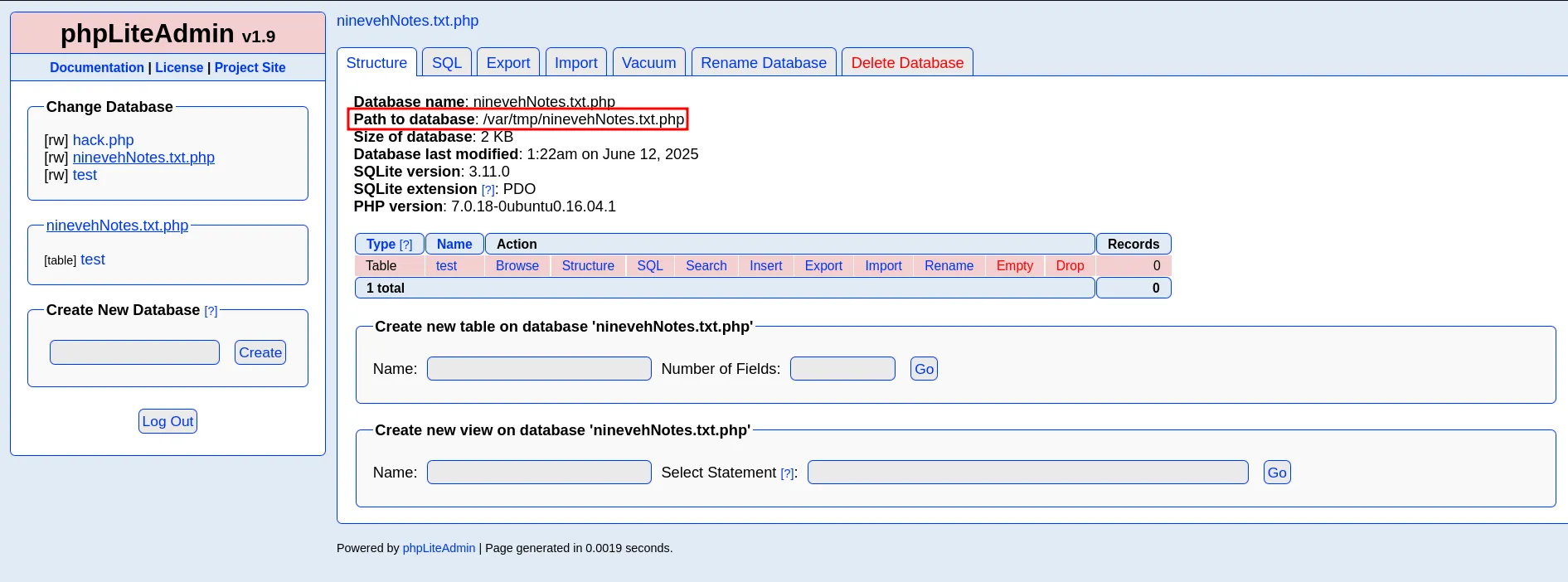The height and width of the screenshot is (582, 1568).
Task: Empty the test table
Action: (1015, 266)
